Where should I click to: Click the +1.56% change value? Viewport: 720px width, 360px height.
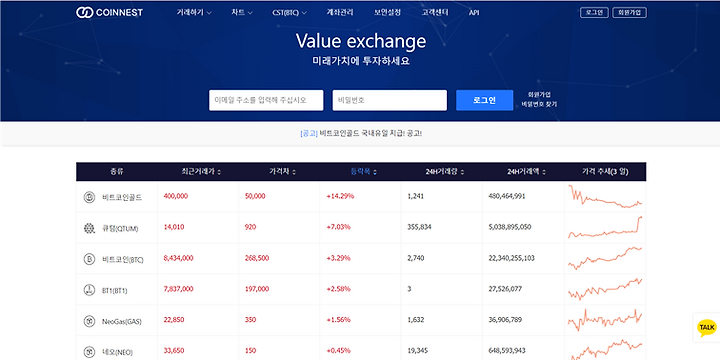pyautogui.click(x=338, y=320)
